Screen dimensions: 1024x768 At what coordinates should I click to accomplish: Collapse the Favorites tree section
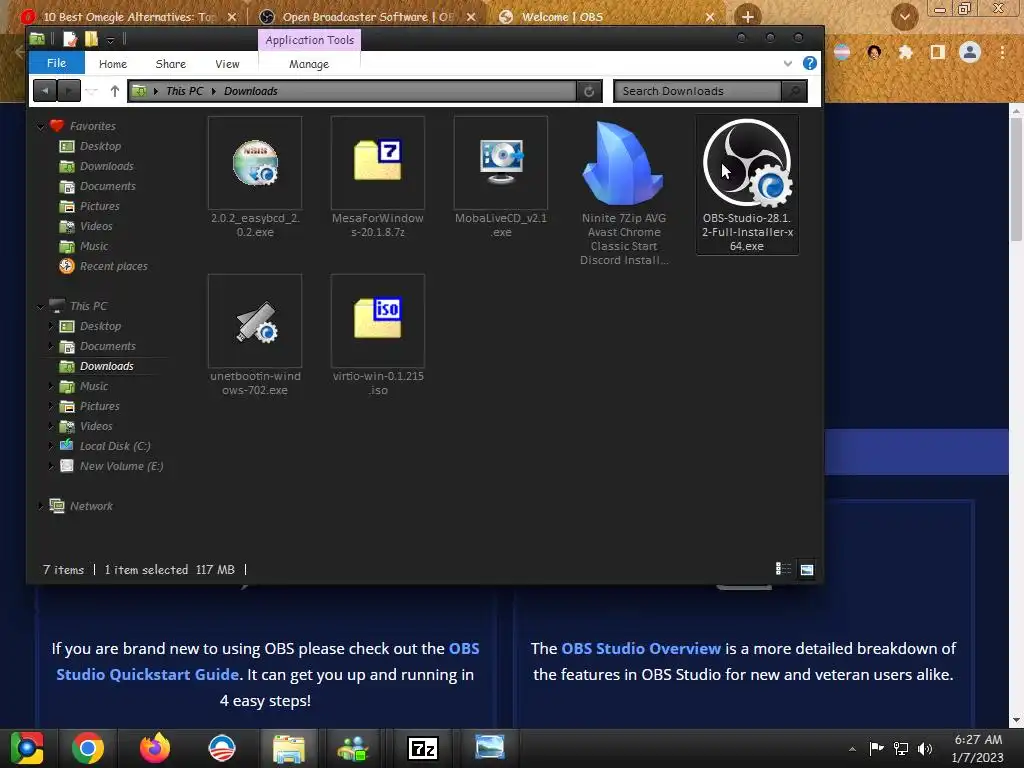pos(41,126)
